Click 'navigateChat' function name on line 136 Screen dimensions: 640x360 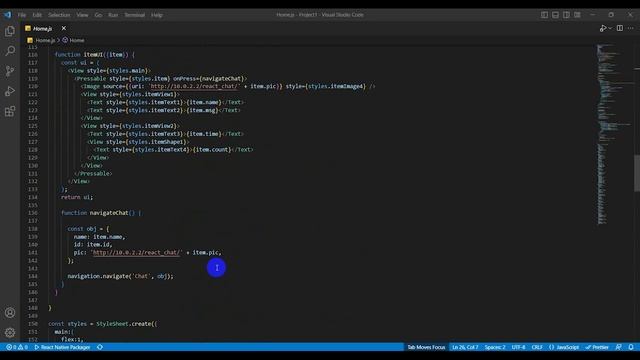pos(109,213)
